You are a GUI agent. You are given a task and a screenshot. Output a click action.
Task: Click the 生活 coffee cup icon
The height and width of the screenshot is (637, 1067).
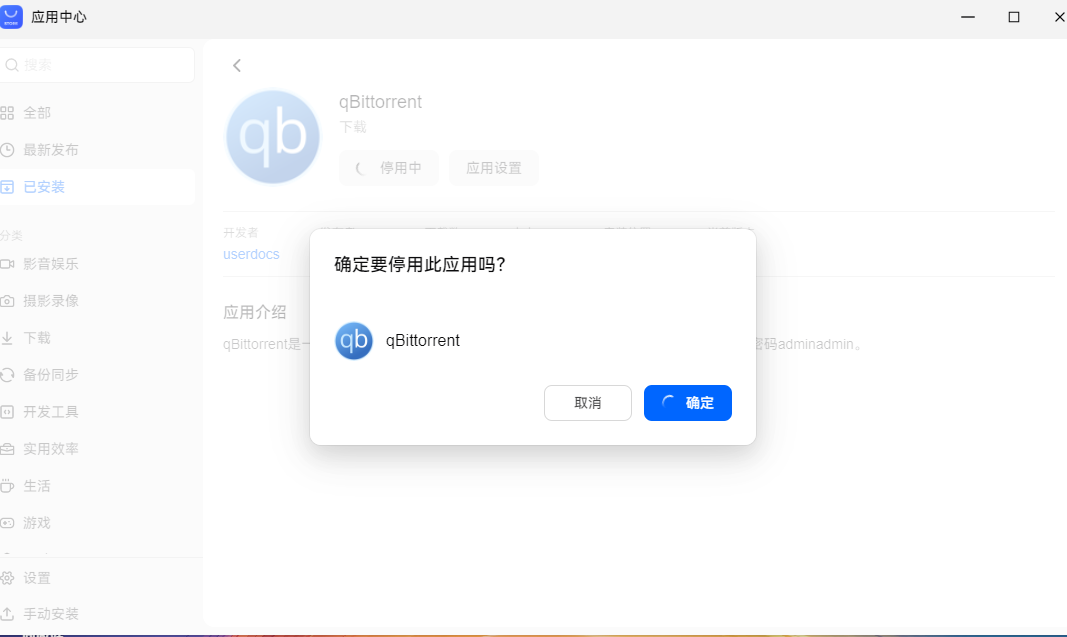(7, 486)
